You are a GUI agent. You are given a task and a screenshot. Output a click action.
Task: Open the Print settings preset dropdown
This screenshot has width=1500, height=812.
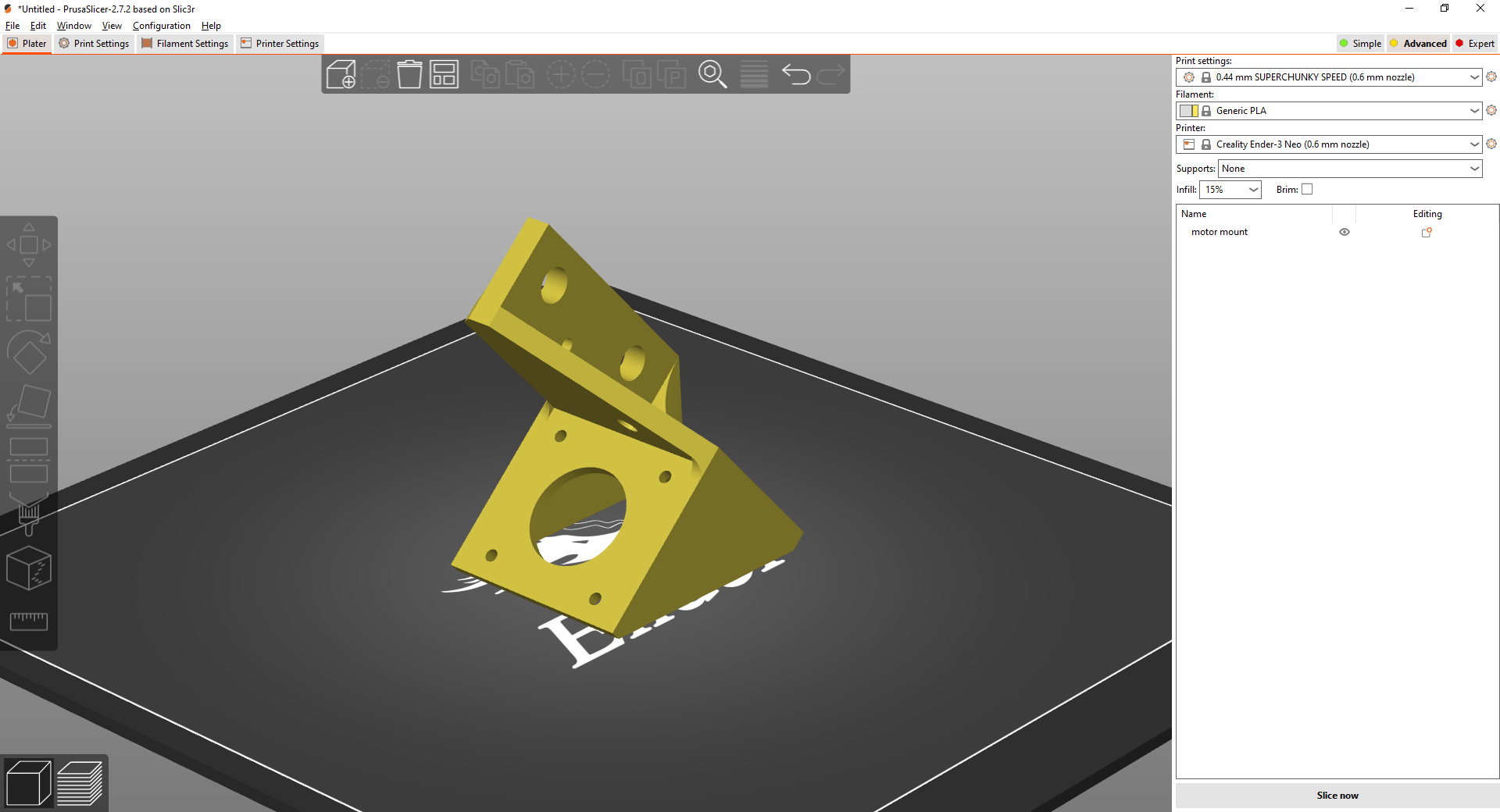pos(1329,77)
